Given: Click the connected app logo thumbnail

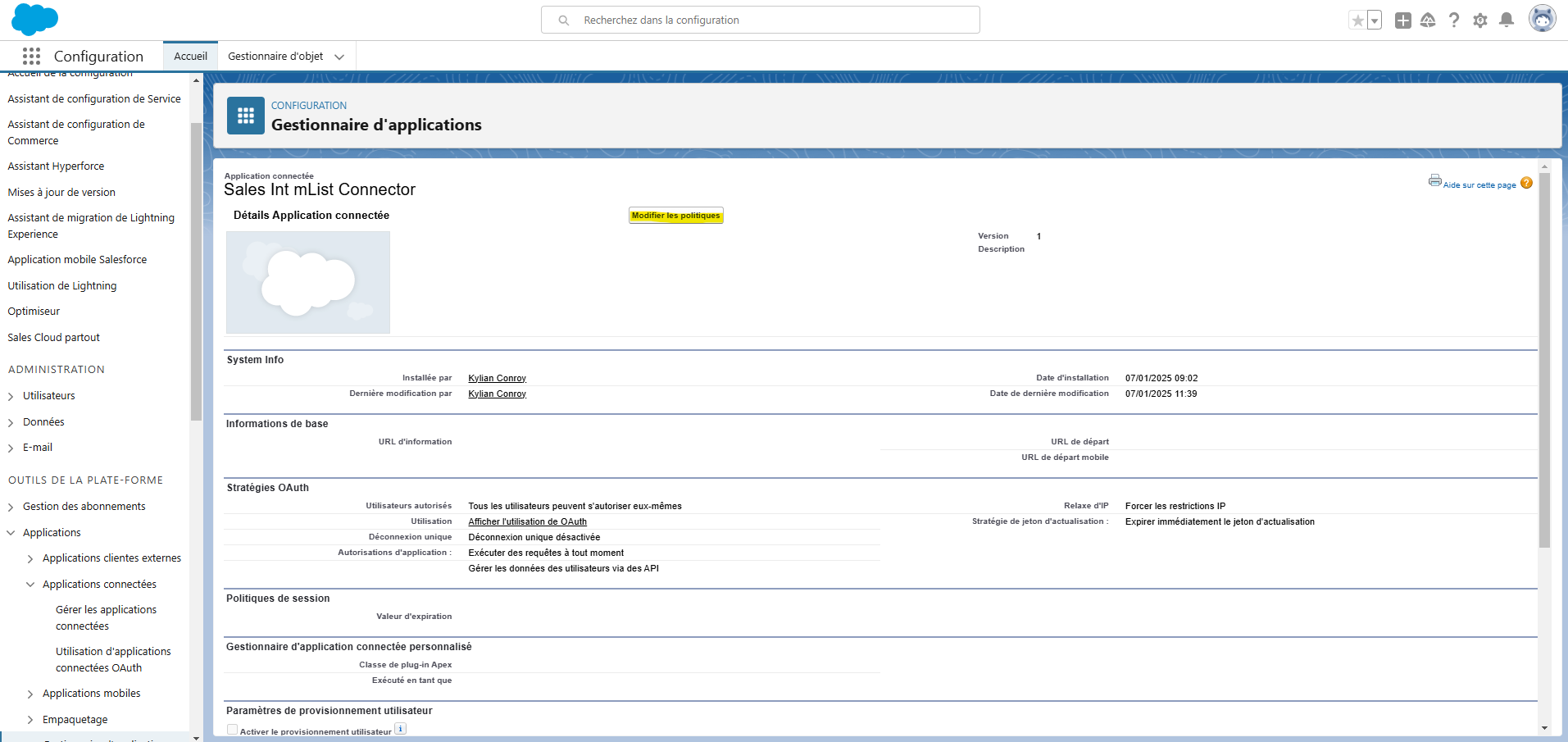Looking at the screenshot, I should click(x=308, y=282).
